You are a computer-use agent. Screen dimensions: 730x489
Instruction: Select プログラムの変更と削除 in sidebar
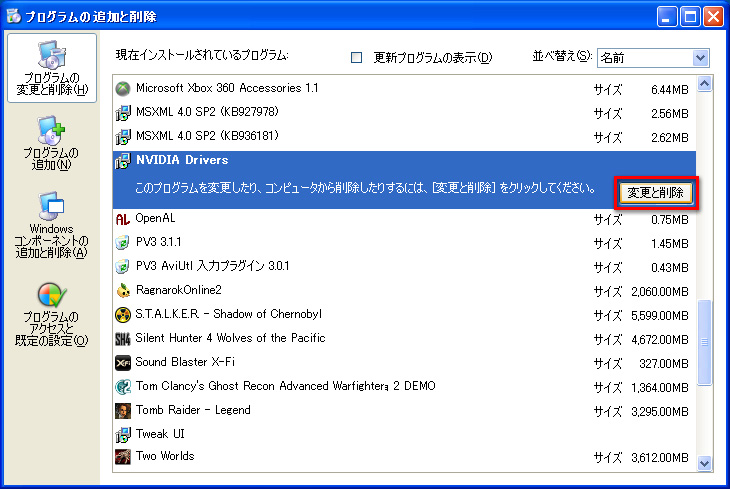pos(51,67)
